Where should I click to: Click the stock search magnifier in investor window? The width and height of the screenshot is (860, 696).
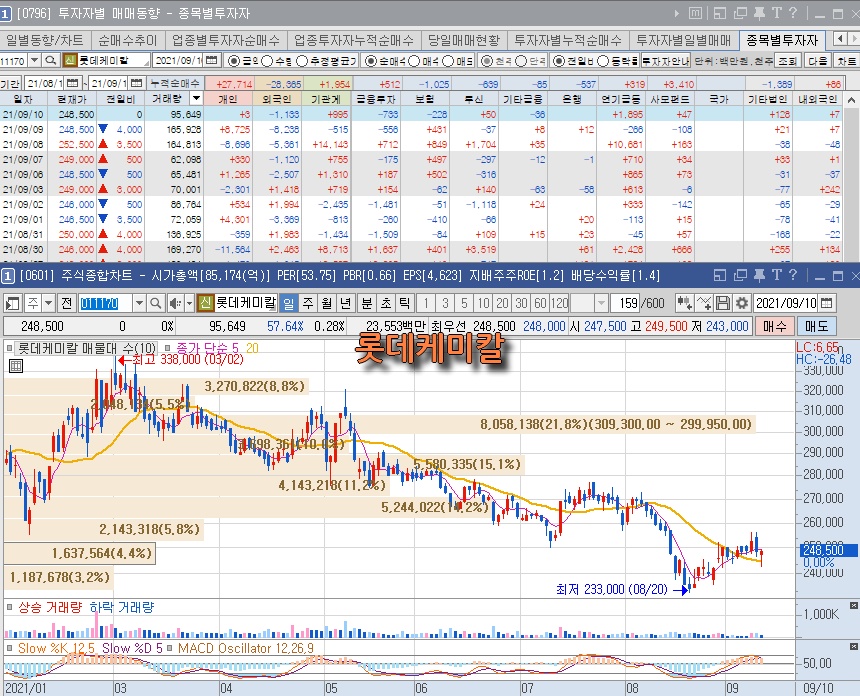(x=50, y=60)
